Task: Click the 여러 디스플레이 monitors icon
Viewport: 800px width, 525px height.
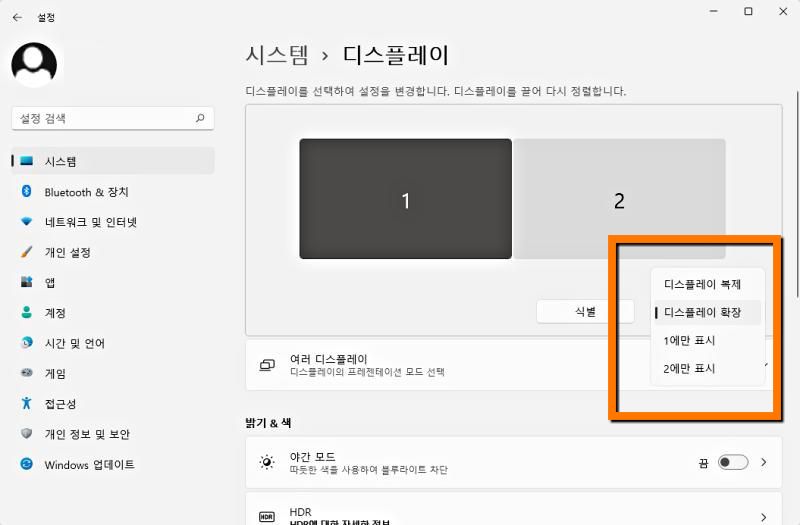Action: point(267,365)
